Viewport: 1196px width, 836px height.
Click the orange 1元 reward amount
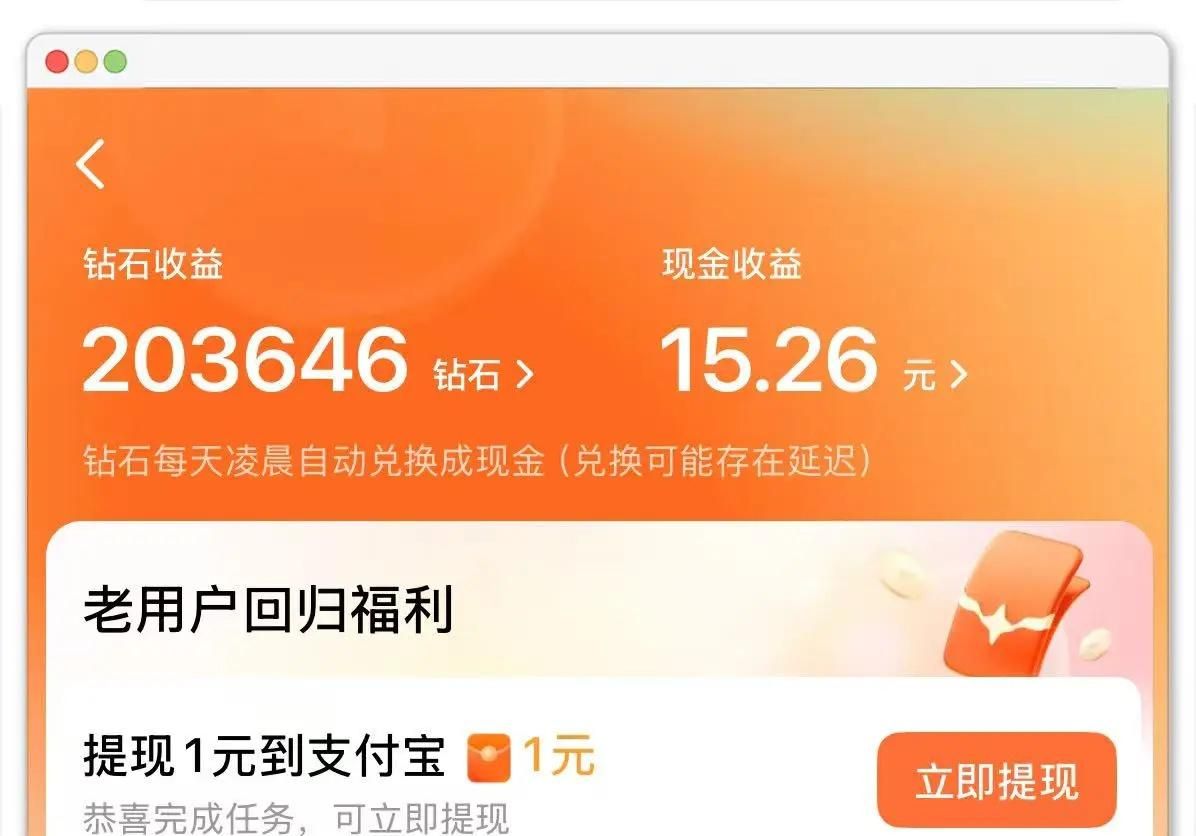click(x=558, y=755)
